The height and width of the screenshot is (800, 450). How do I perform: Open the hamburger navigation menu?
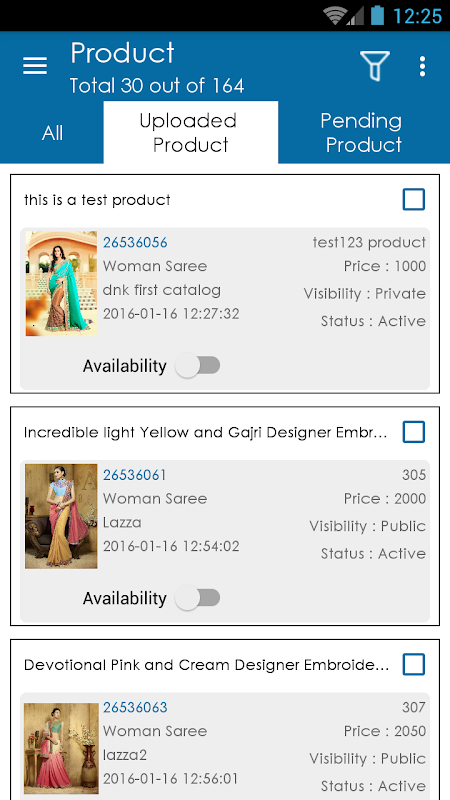35,66
